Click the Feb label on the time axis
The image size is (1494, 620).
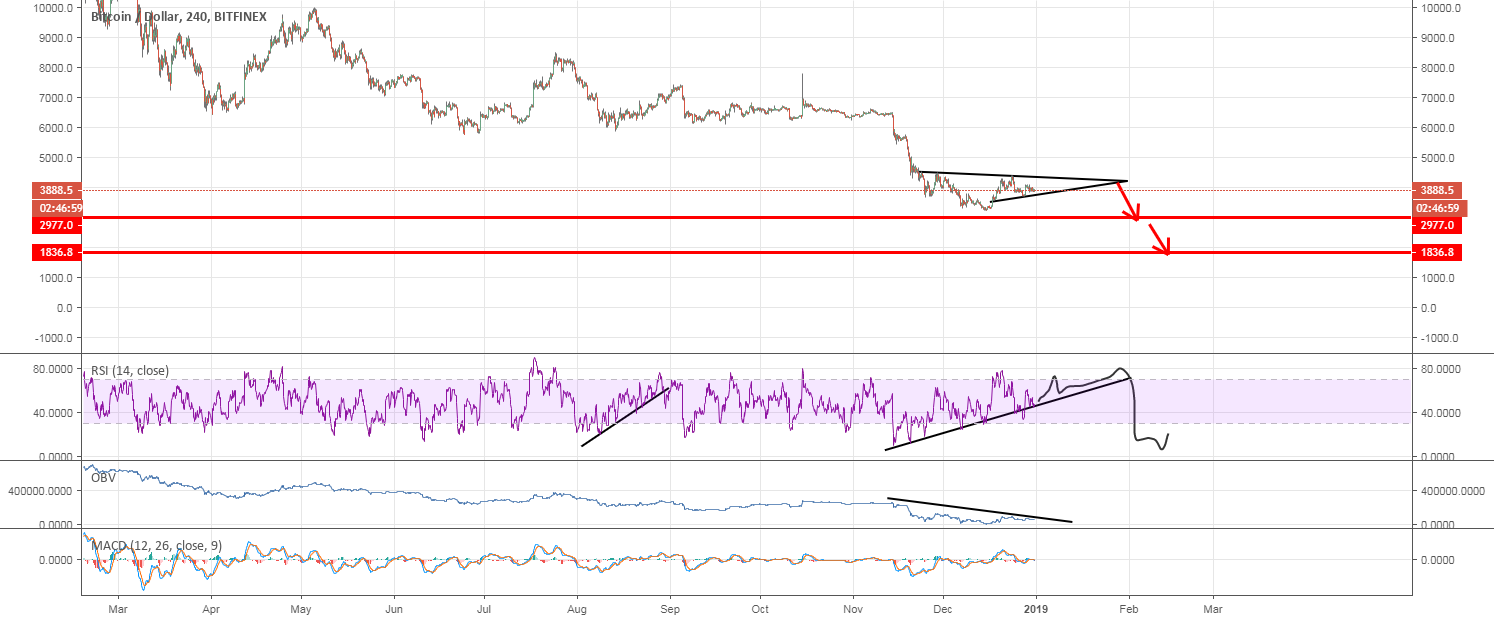[1129, 609]
